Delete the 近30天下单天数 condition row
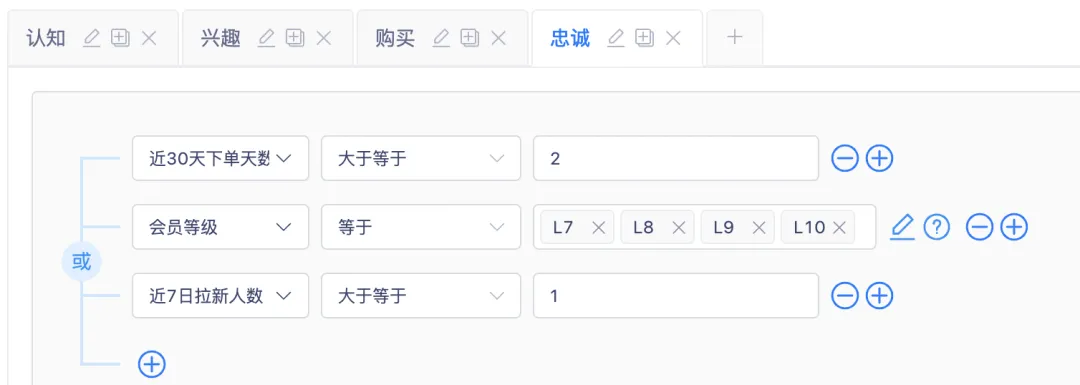This screenshot has width=1080, height=385. (x=844, y=158)
